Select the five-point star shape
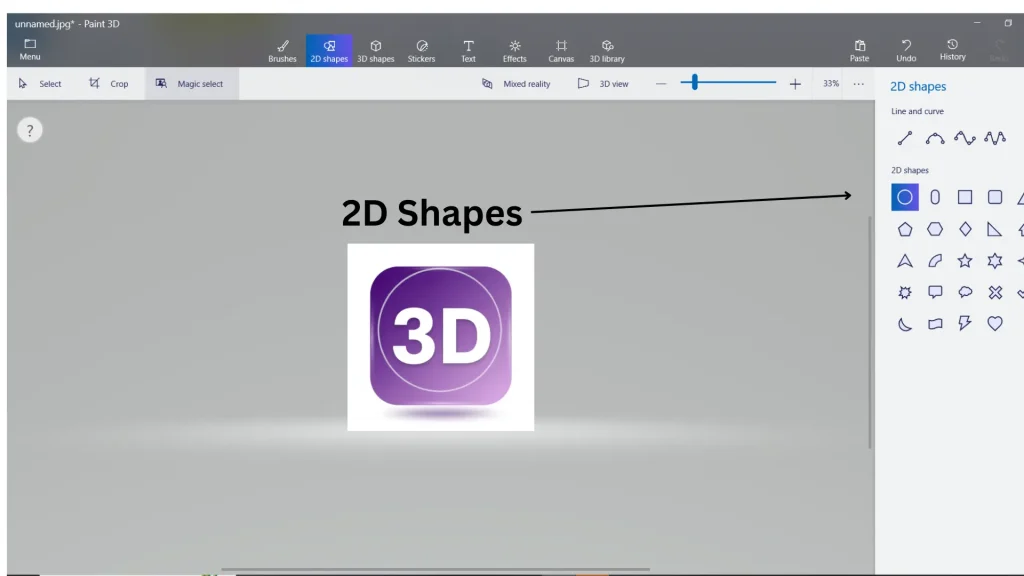This screenshot has height=576, width=1024. (x=964, y=261)
